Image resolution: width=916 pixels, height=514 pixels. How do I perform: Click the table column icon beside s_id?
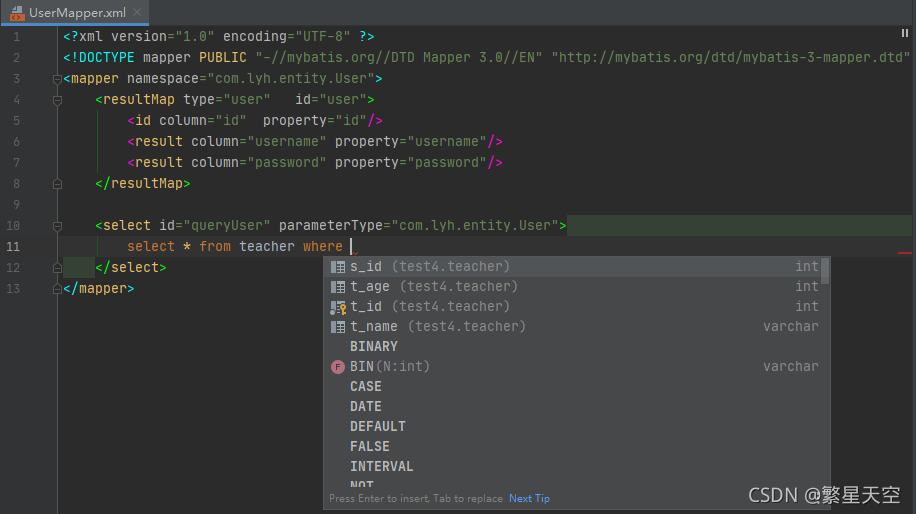pos(338,267)
